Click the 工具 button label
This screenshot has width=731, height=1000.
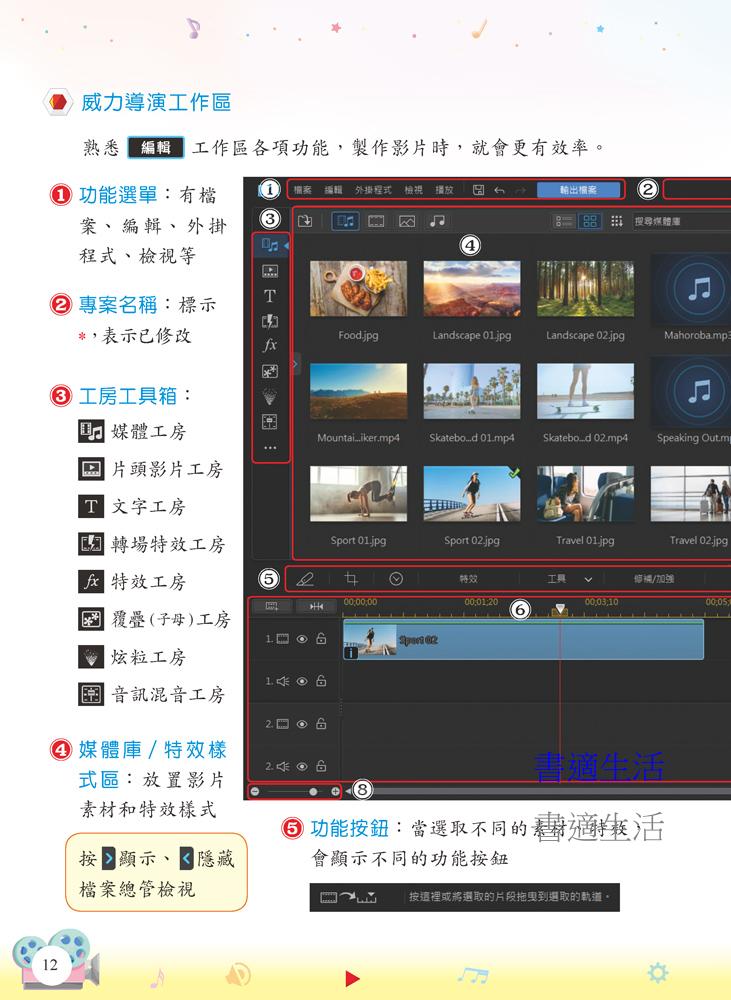tap(556, 579)
